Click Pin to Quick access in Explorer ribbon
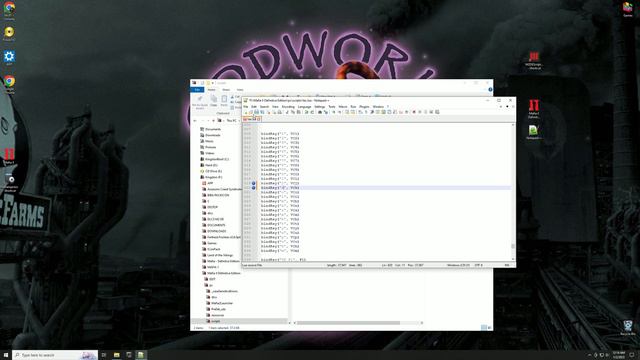Image resolution: width=640 pixels, height=360 pixels. (200, 102)
